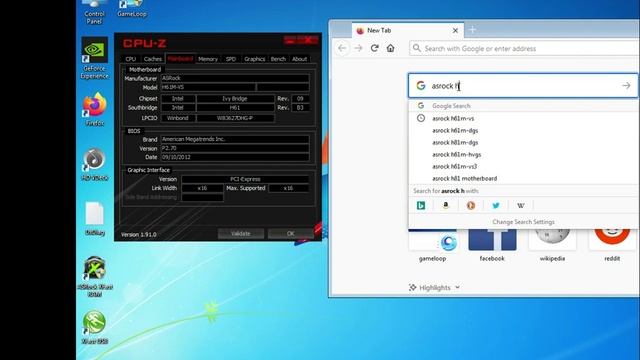Select suggestion asrock h61m-vs
This screenshot has height=360, width=640.
pos(523,118)
